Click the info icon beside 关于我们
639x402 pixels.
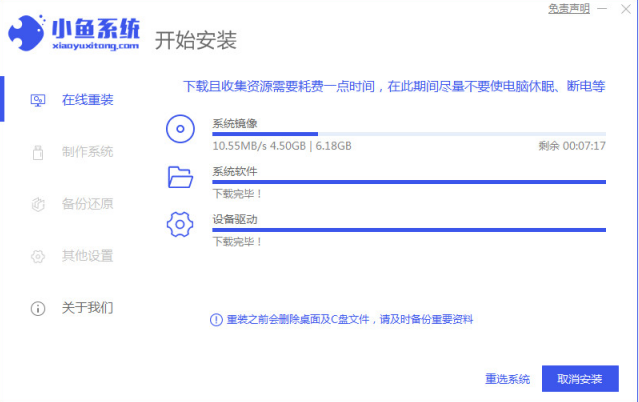pyautogui.click(x=38, y=308)
